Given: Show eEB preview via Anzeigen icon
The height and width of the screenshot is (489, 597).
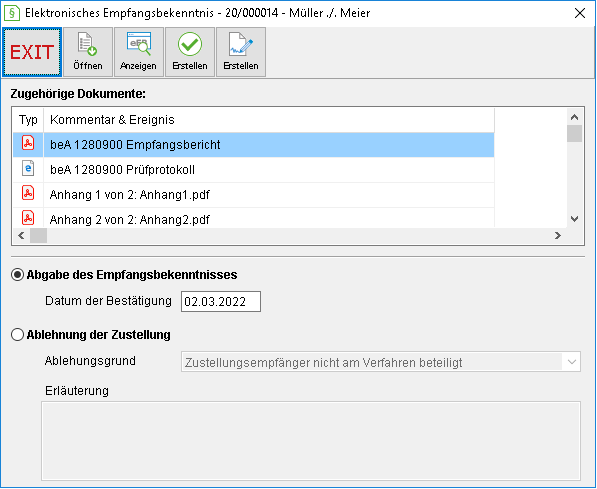Looking at the screenshot, I should (139, 52).
